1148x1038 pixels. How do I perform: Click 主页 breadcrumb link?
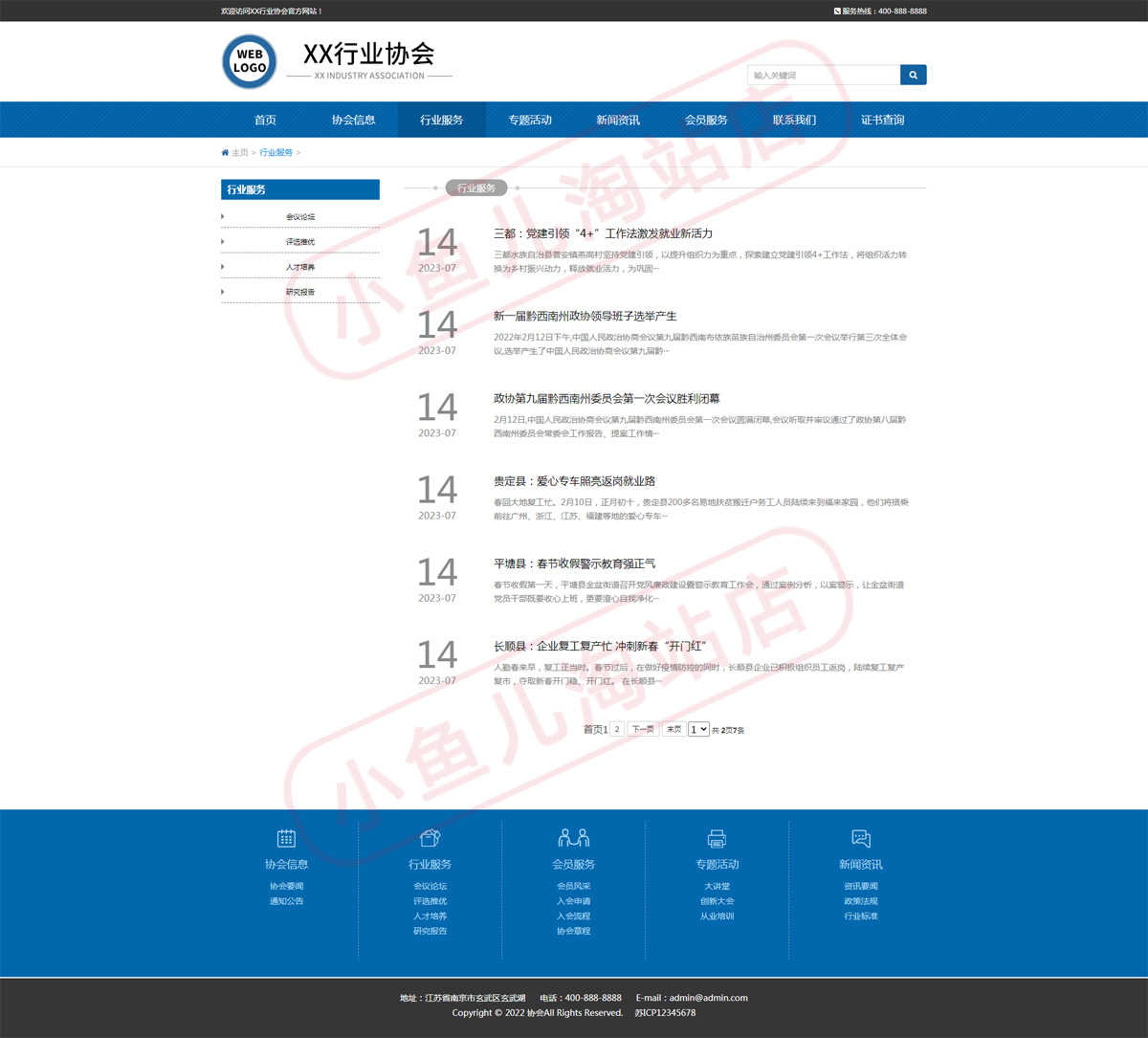[239, 153]
